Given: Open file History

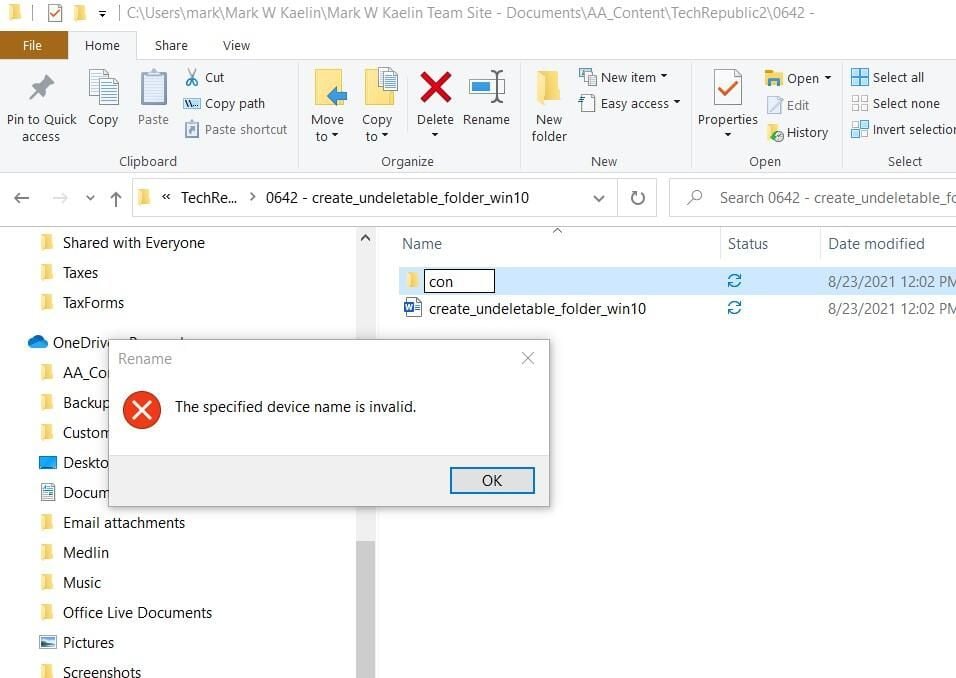Looking at the screenshot, I should pyautogui.click(x=797, y=132).
